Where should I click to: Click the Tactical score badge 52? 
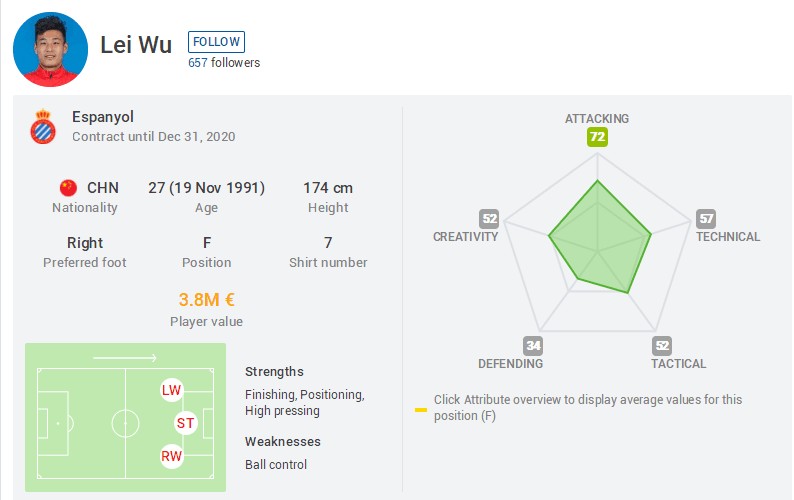[x=661, y=346]
